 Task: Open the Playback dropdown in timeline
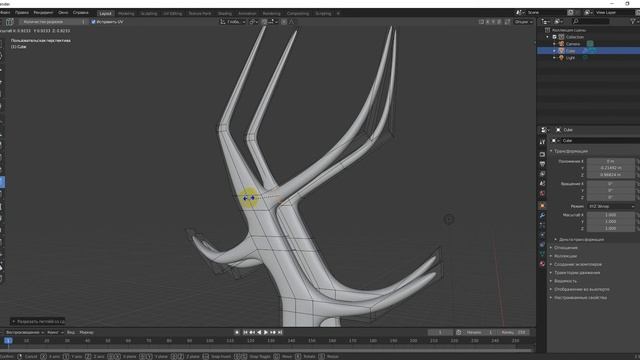(24, 332)
